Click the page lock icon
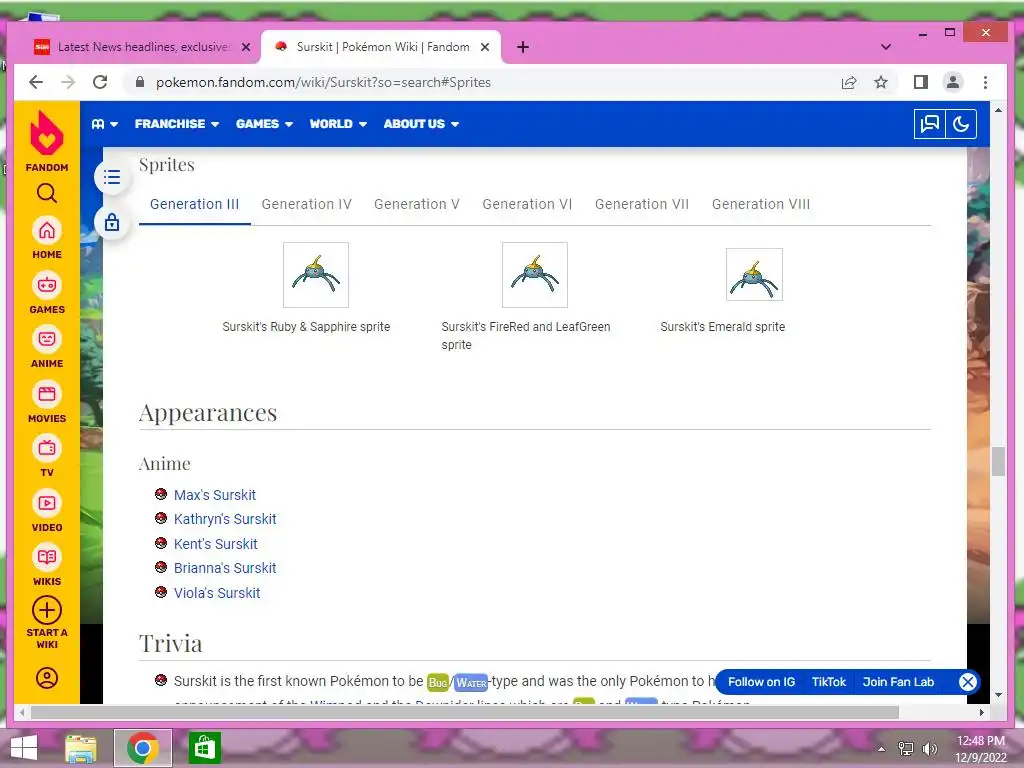 112,222
